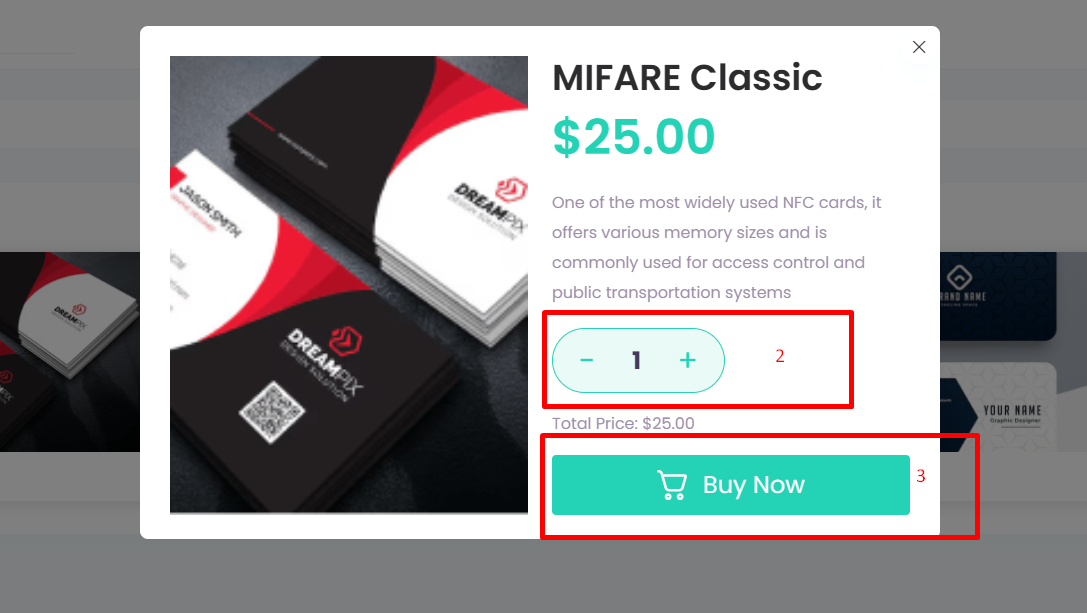This screenshot has width=1087, height=613.
Task: Click the DreamPix logo on the white card stack
Action: point(491,207)
